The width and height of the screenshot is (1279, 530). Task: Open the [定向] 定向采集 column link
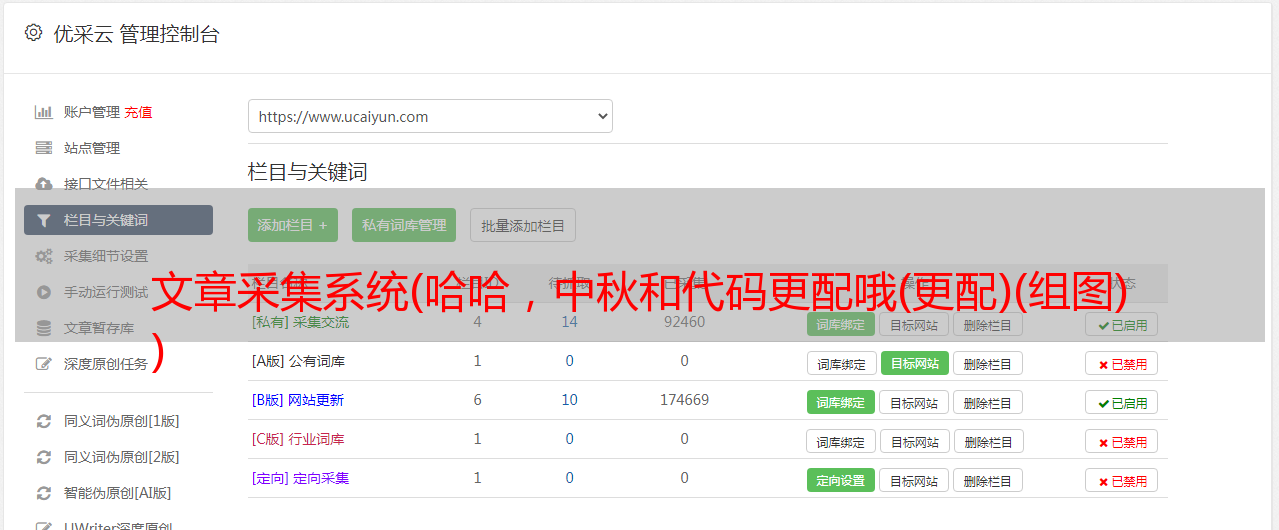click(300, 478)
